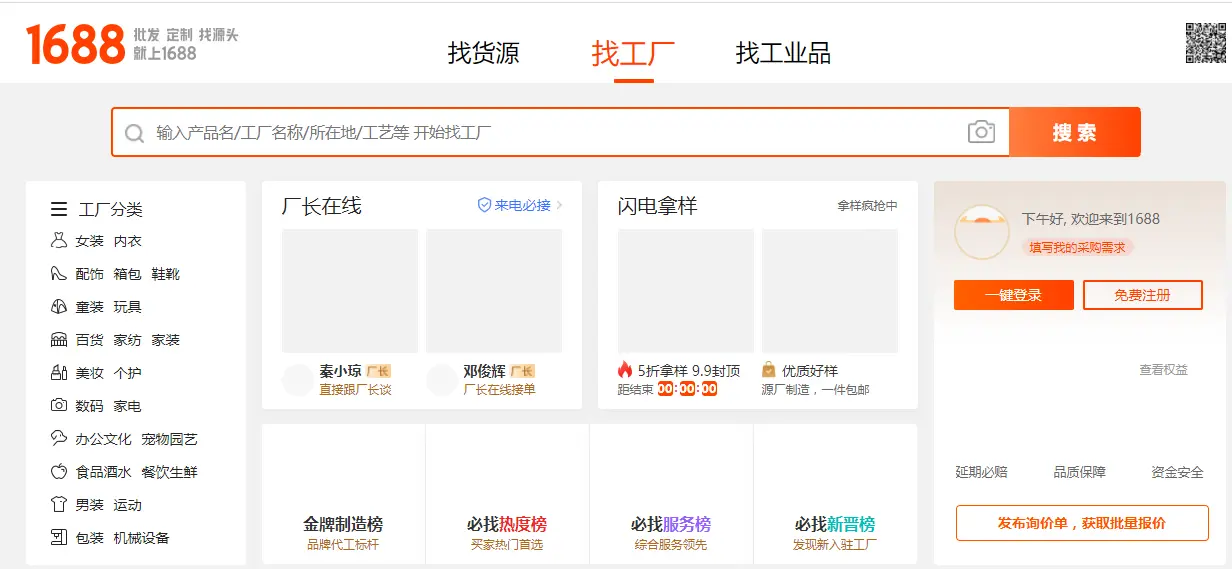Switch to the 找工业品 tab

[x=783, y=53]
